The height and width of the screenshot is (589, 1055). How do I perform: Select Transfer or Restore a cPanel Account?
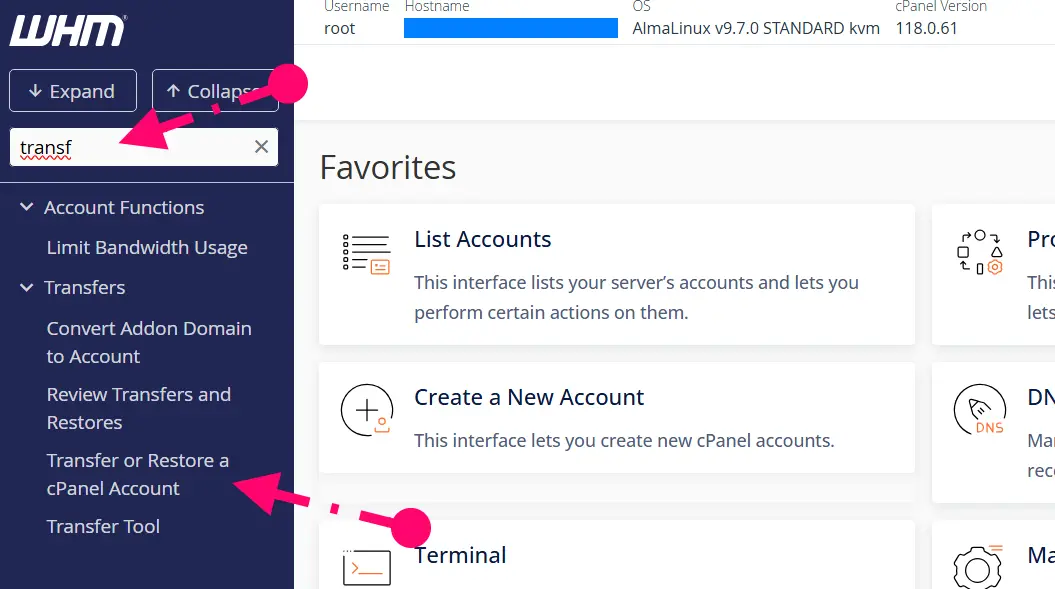point(137,474)
